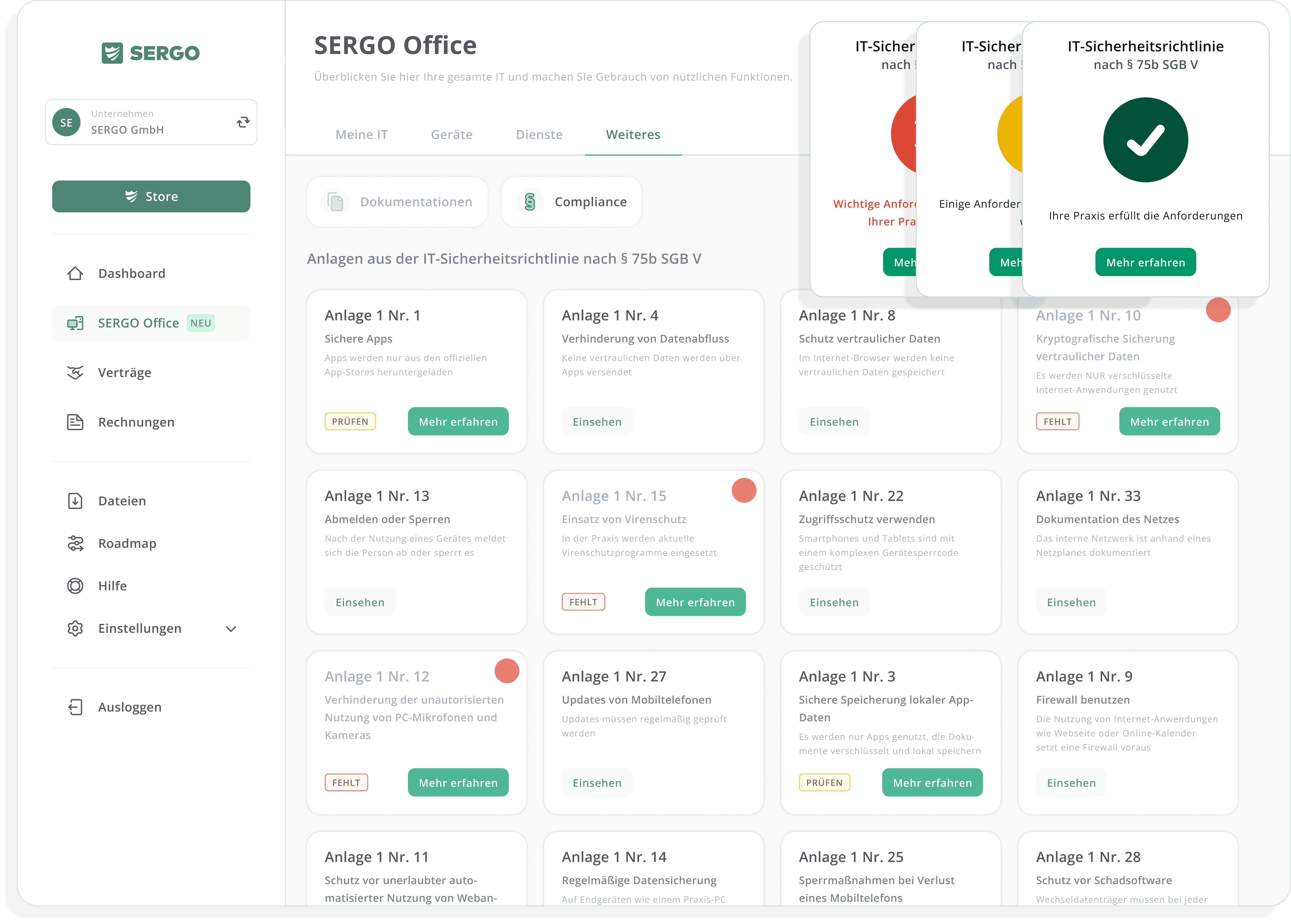
Task: Click the Roadmap sliders icon
Action: pos(75,543)
